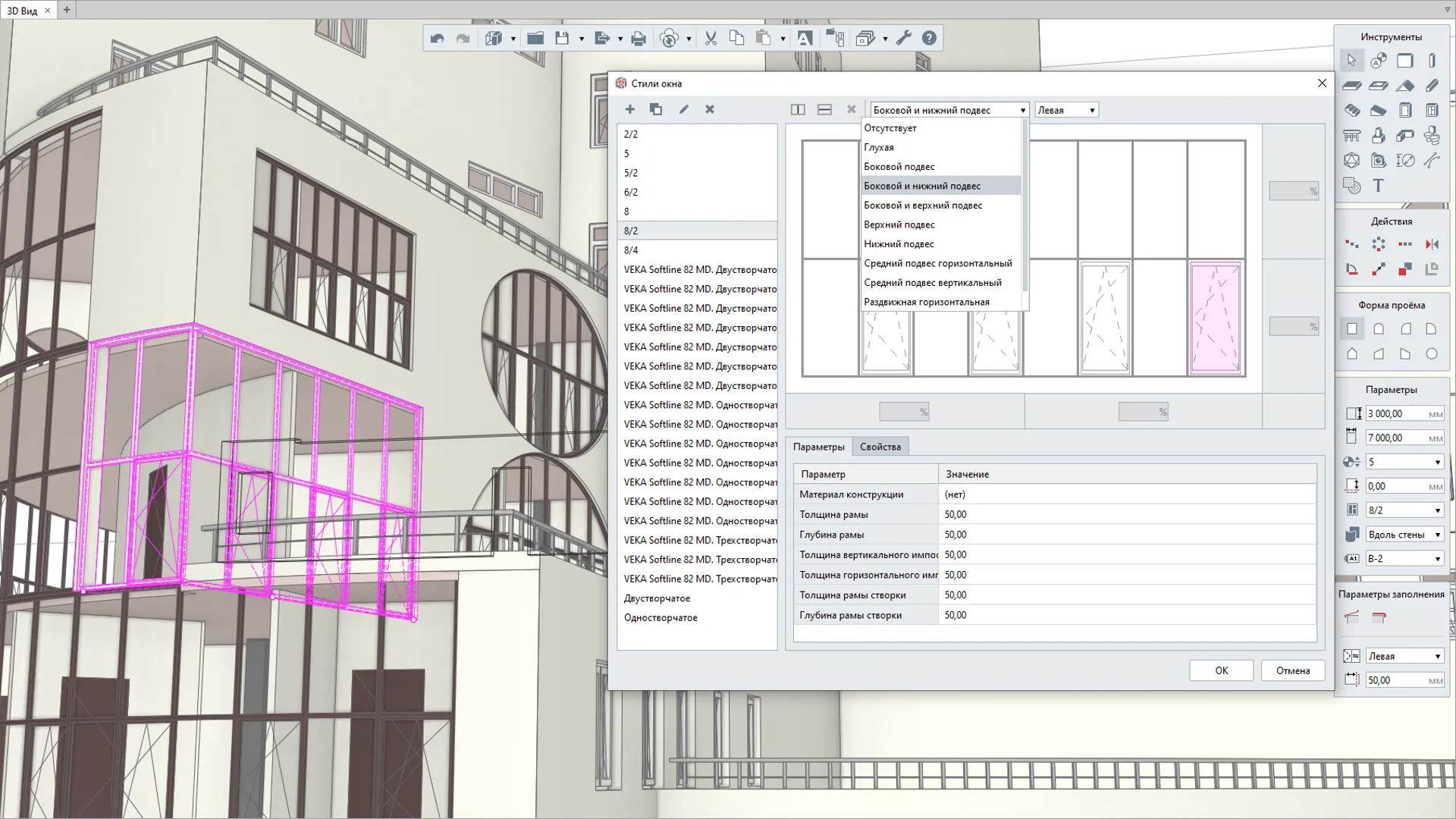This screenshot has height=819, width=1456.
Task: Select the arched opening shape
Action: pyautogui.click(x=1379, y=329)
